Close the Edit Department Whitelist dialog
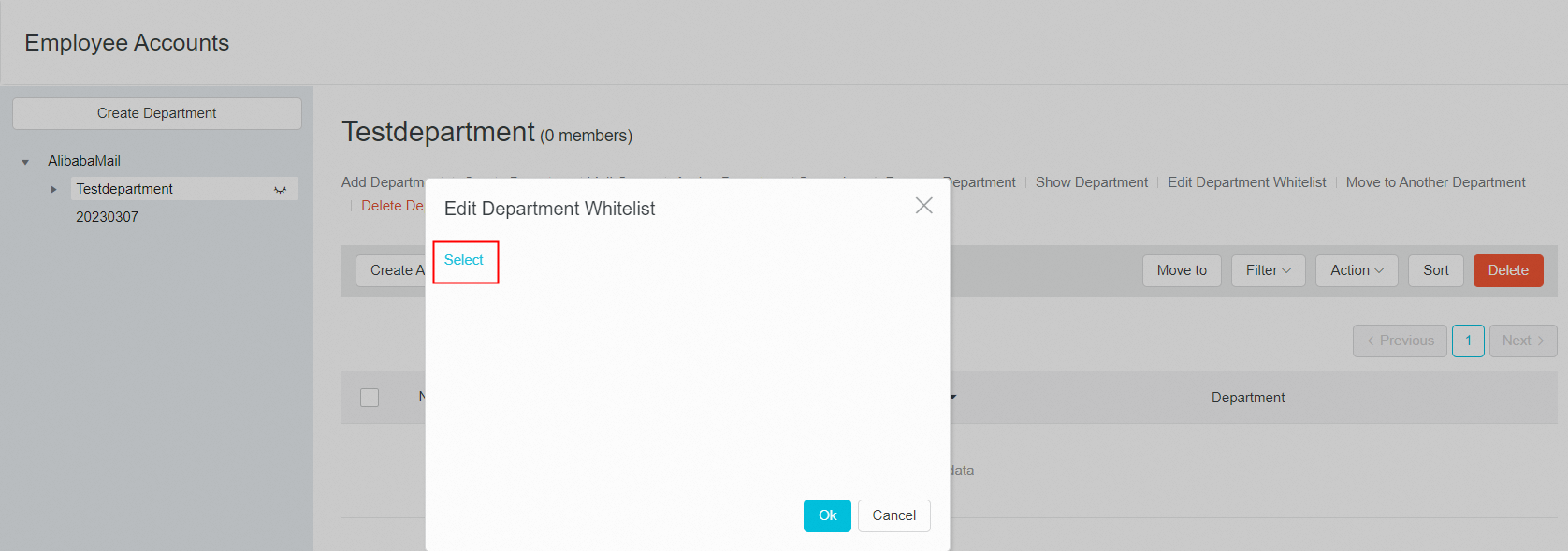The width and height of the screenshot is (1568, 551). 923,206
